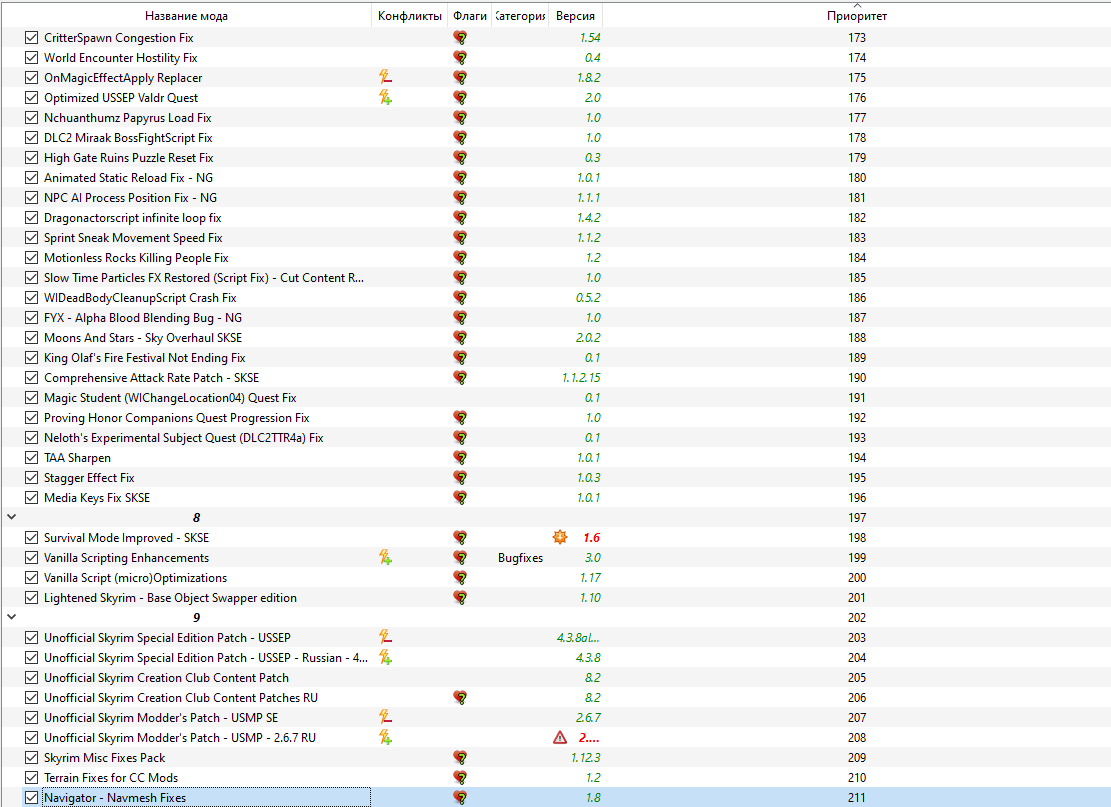The width and height of the screenshot is (1111, 807).
Task: Disable Vanilla Script (micro)Optimizations mod
Action: pos(31,577)
